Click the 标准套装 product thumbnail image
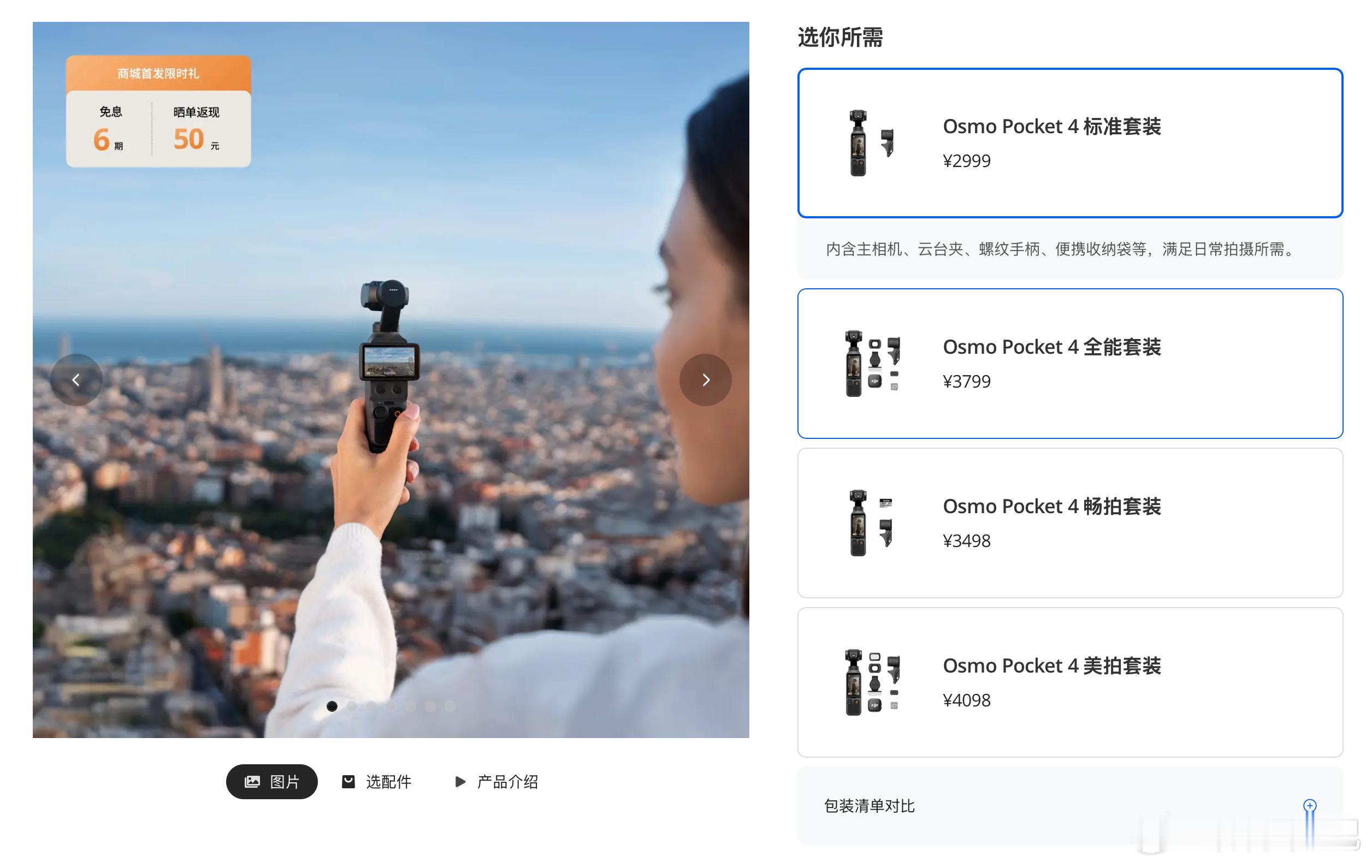Image resolution: width=1372 pixels, height=868 pixels. pos(870,143)
